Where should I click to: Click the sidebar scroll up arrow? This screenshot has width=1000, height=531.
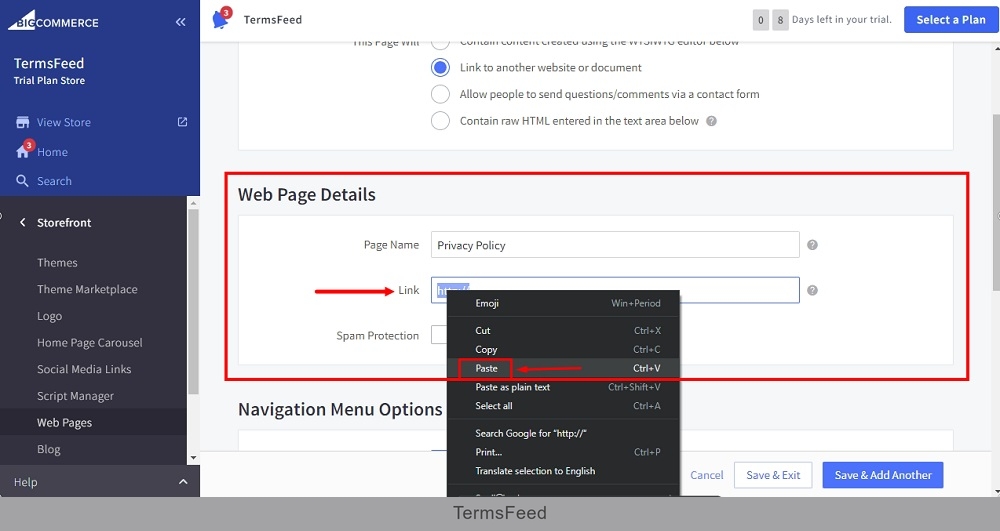[x=193, y=203]
